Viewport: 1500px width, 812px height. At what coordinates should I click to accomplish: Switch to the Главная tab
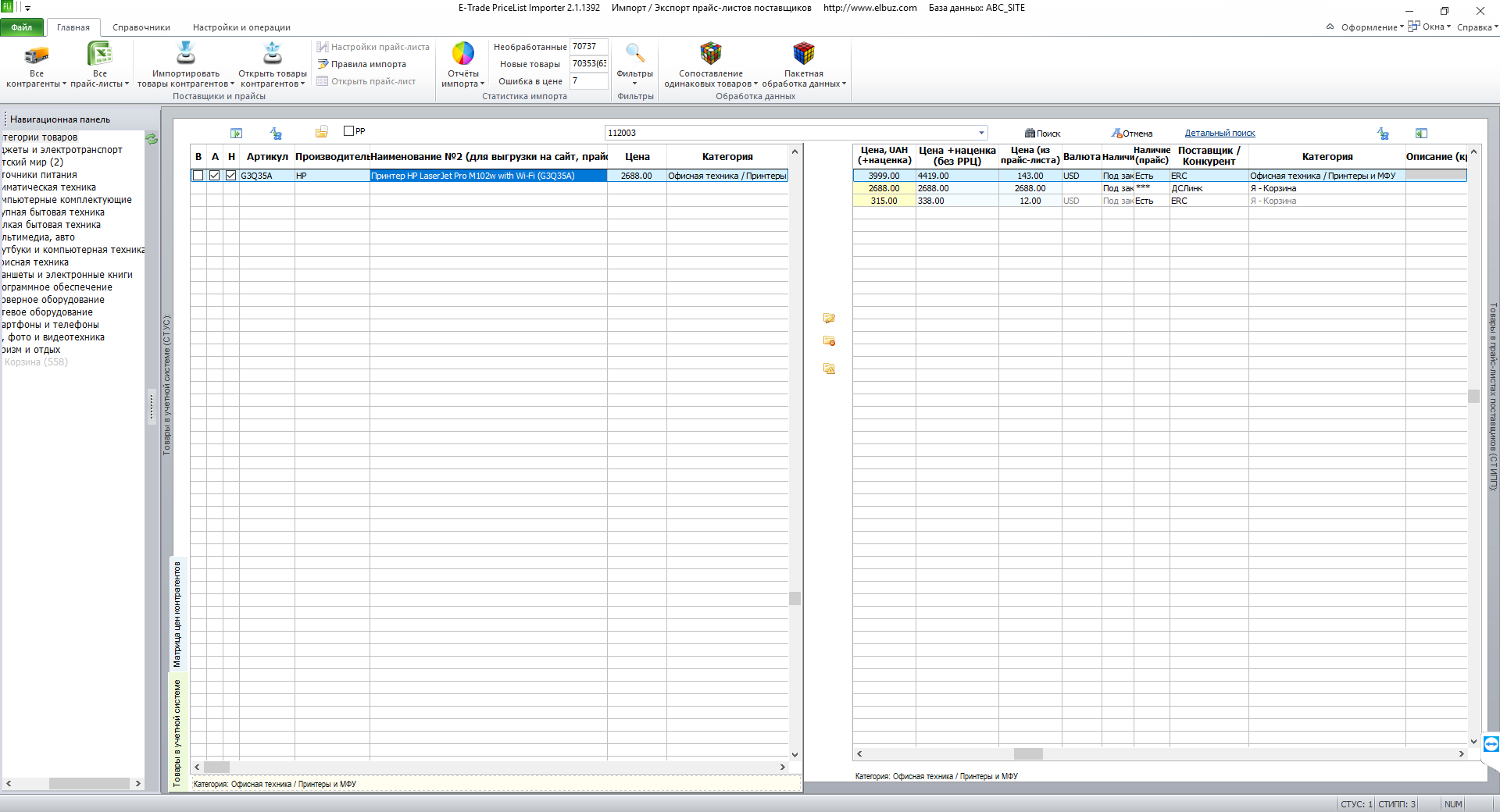click(x=73, y=27)
